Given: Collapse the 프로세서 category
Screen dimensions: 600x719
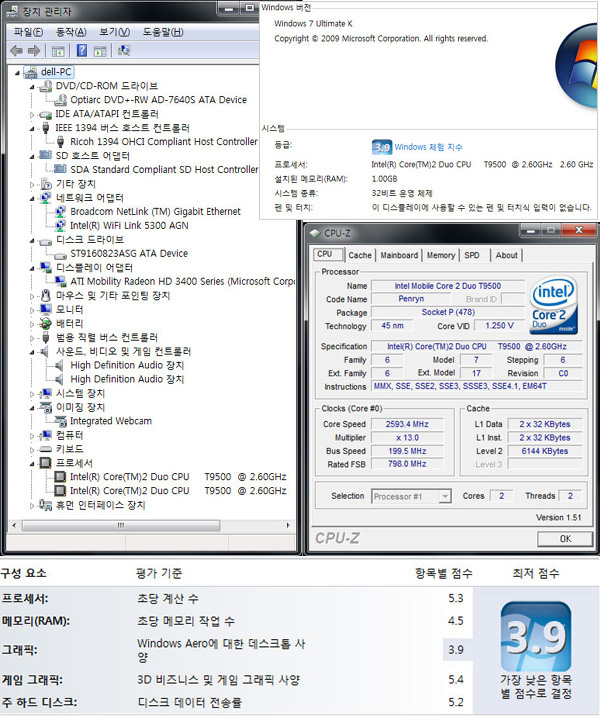Looking at the screenshot, I should [32, 464].
